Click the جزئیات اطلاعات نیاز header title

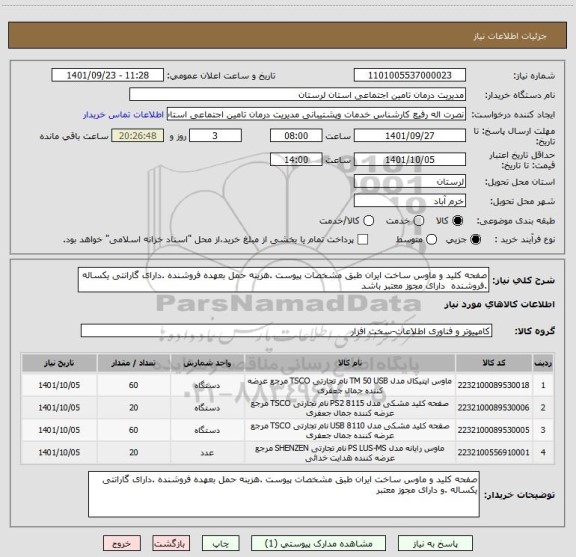[510, 36]
